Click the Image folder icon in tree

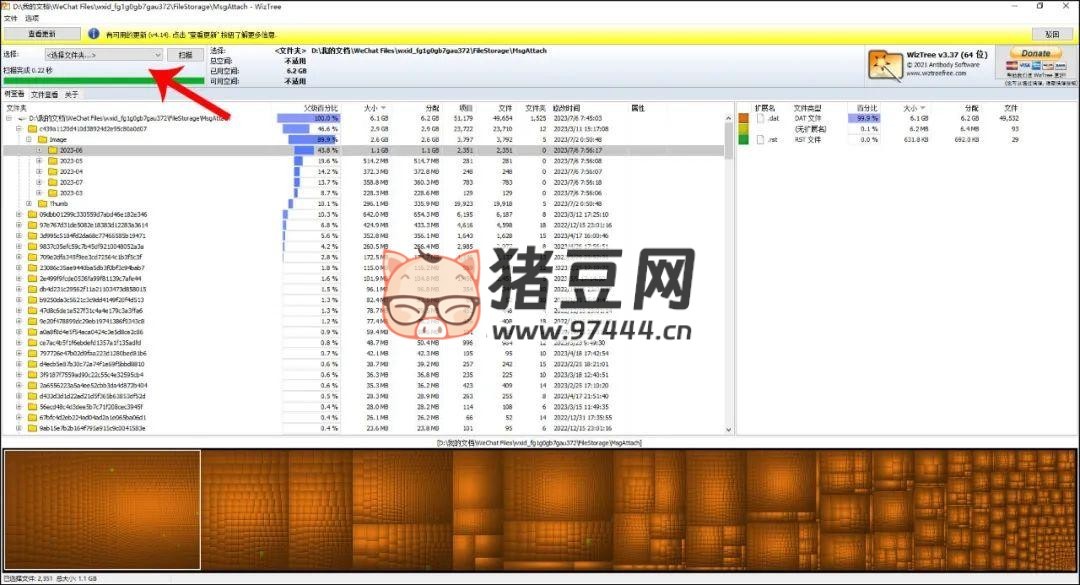pos(40,139)
